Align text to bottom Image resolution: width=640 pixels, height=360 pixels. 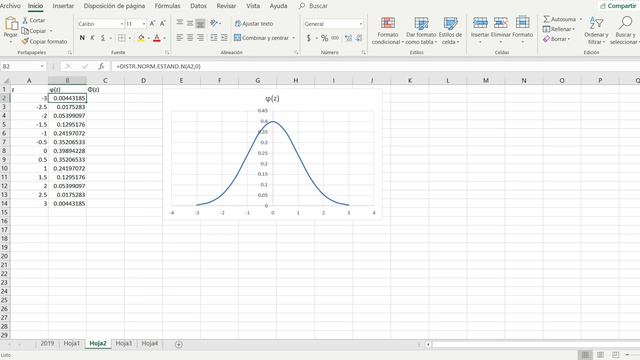(x=200, y=24)
